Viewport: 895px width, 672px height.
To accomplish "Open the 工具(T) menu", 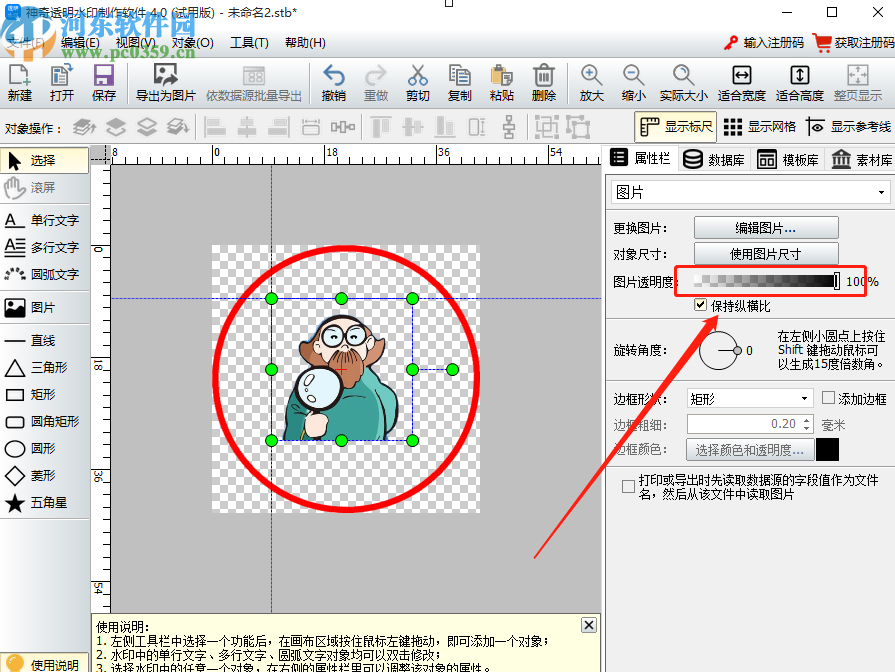I will 247,43.
